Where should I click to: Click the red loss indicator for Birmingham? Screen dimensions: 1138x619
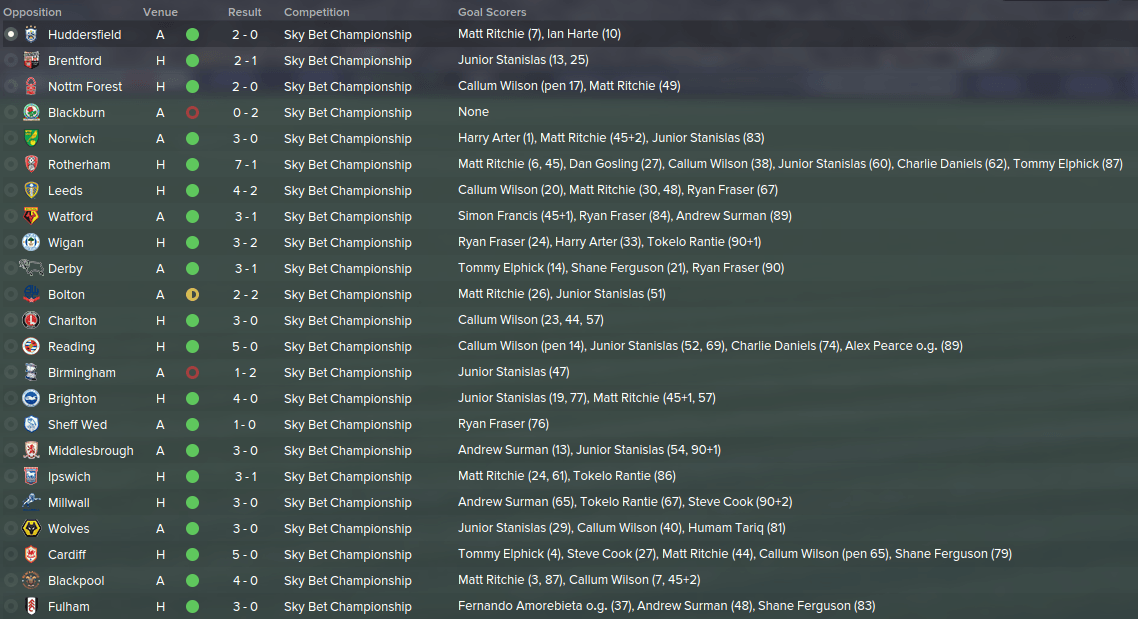coord(192,372)
